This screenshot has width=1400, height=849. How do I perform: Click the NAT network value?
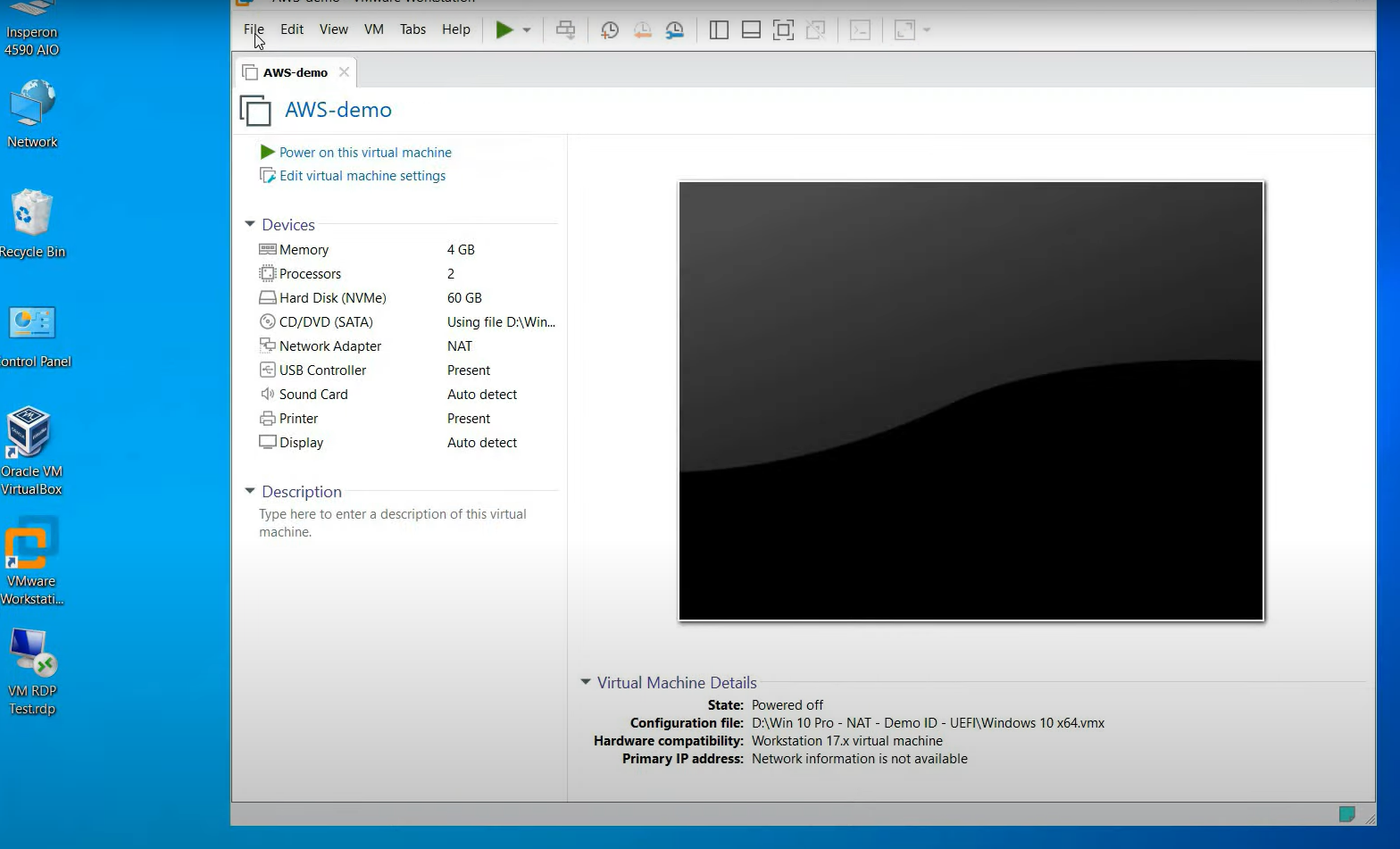460,346
